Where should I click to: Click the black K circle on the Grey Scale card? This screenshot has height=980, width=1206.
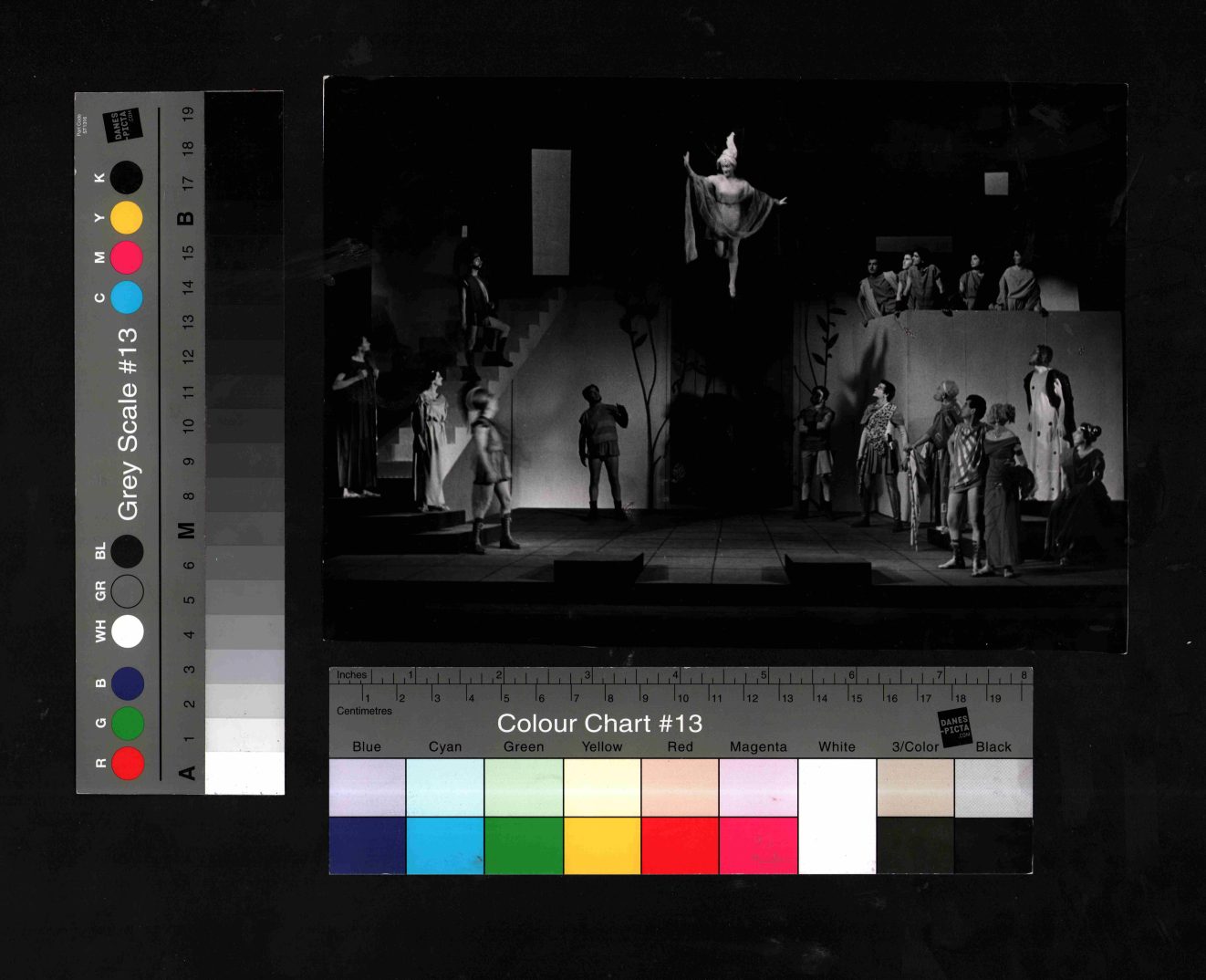[x=127, y=178]
